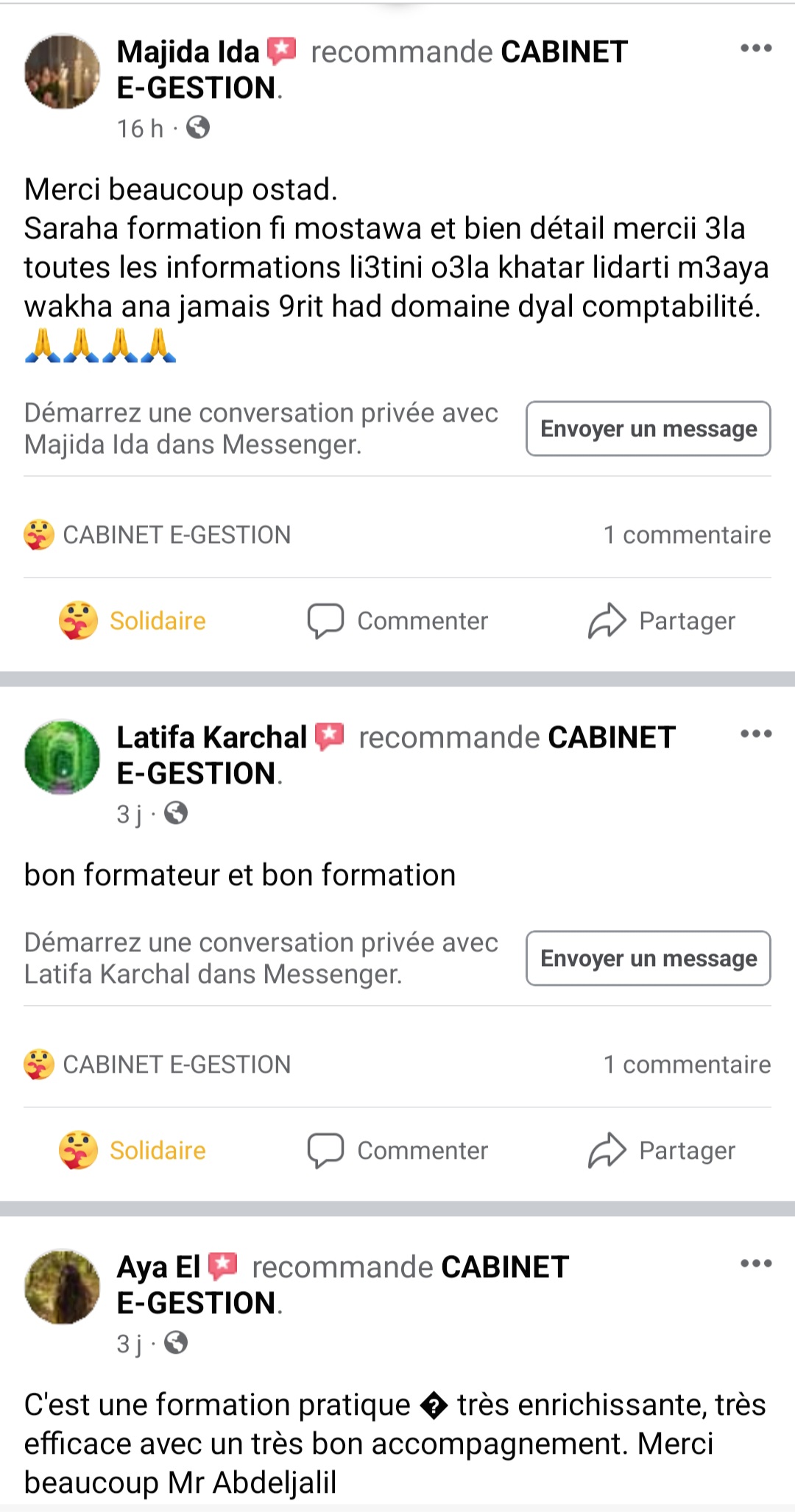Screen dimensions: 795x1512
Task: Tap comment bubble icon on Majida's post
Action: pos(325,620)
